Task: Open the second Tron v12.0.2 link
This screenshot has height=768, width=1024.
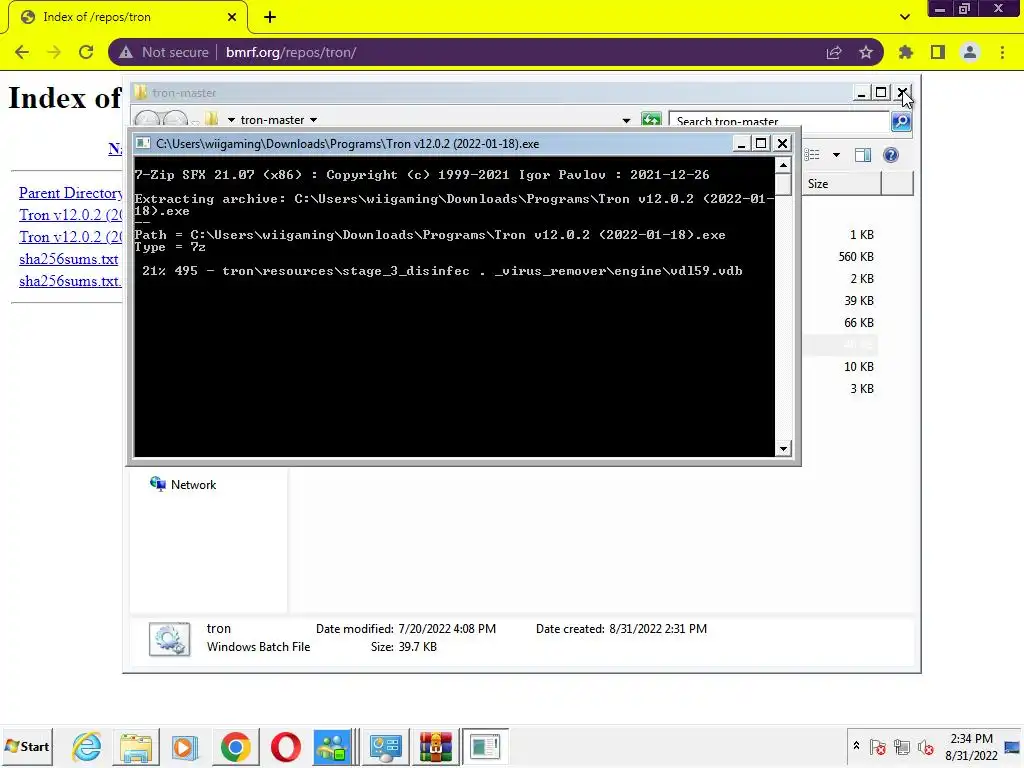Action: [x=71, y=237]
